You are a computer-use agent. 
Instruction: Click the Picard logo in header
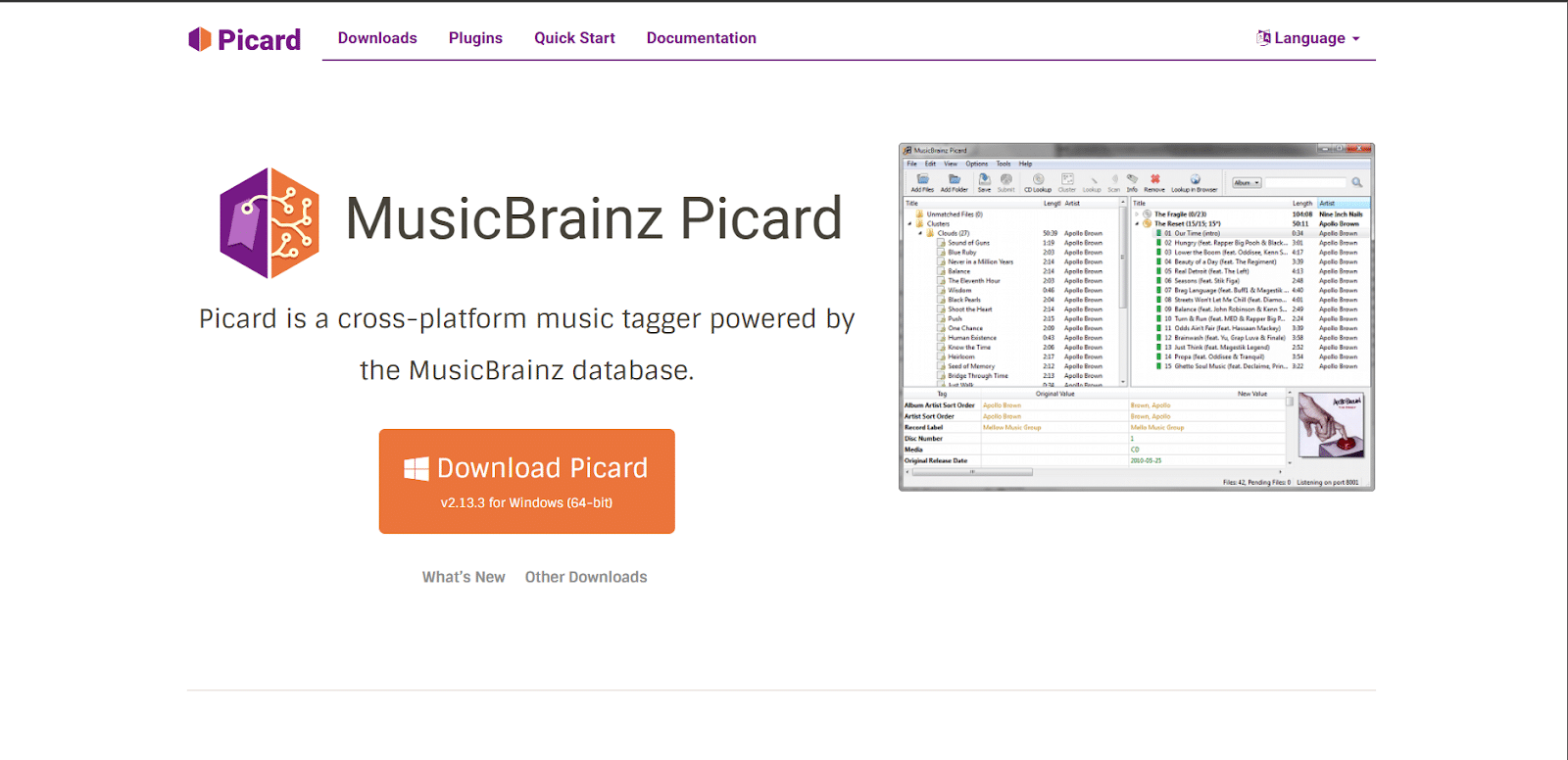tap(244, 39)
